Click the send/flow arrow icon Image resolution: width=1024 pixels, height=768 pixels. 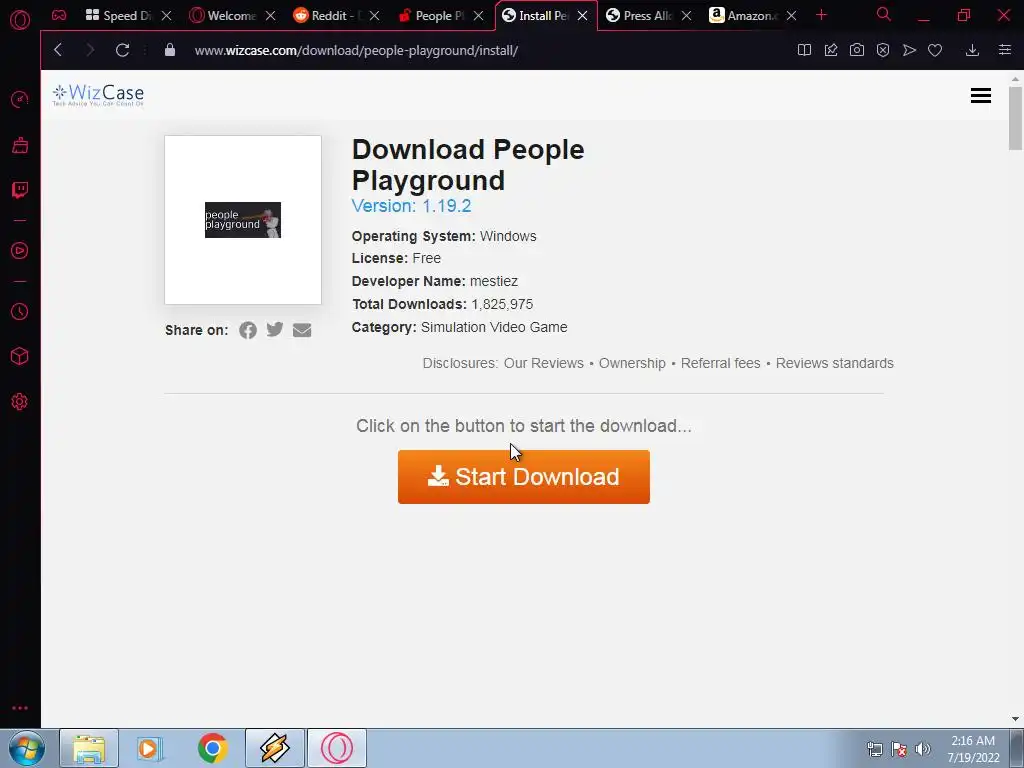(x=909, y=50)
